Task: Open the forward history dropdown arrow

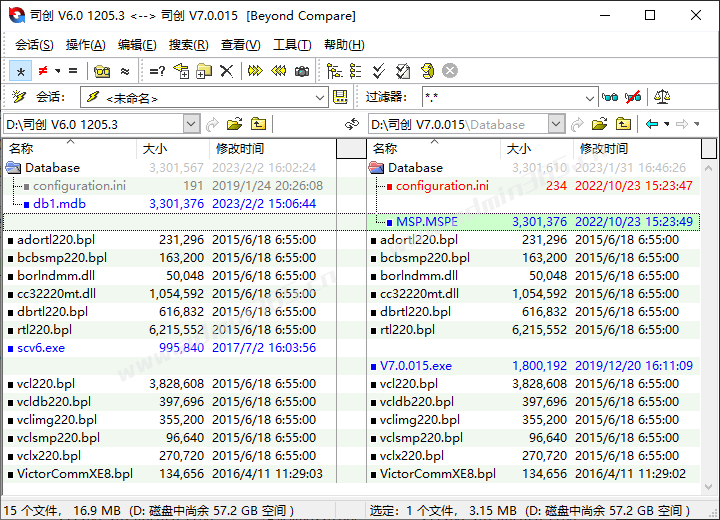Action: coord(697,124)
